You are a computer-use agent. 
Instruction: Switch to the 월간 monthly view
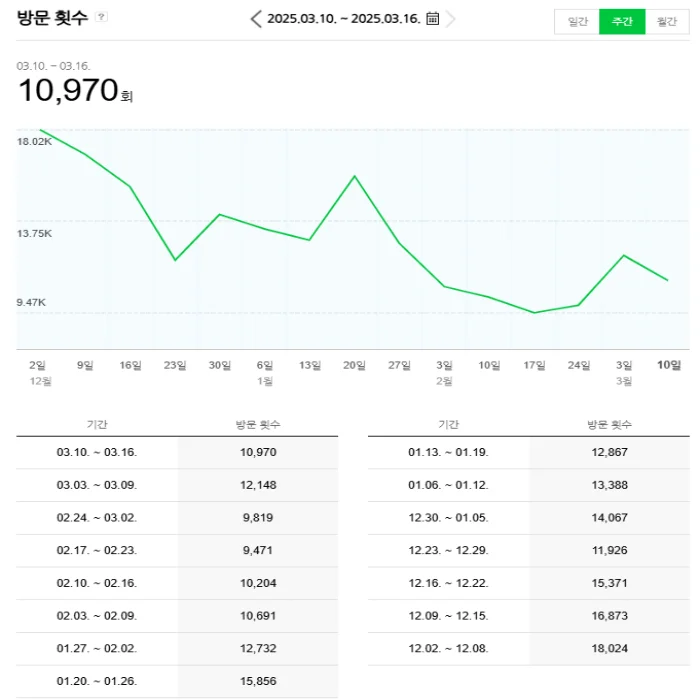pyautogui.click(x=666, y=21)
